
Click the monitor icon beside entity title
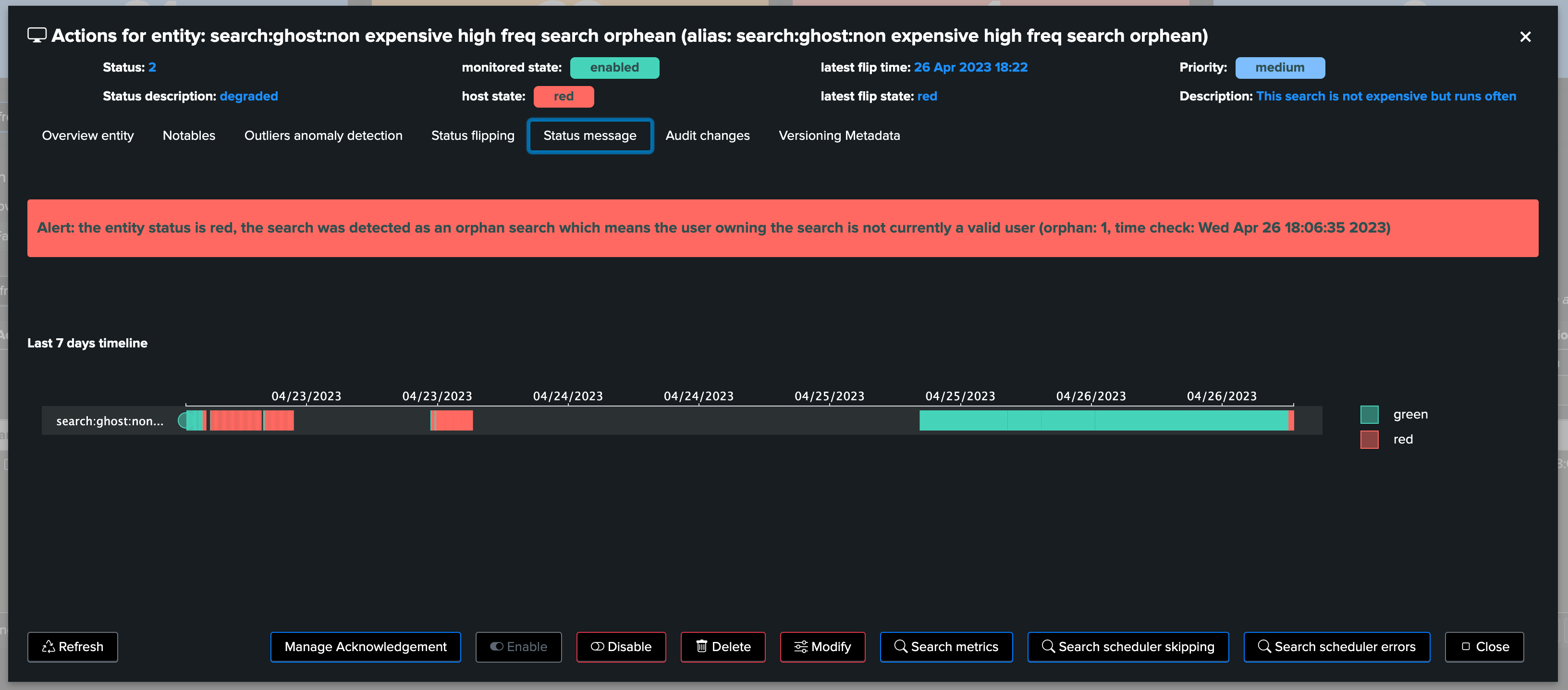(37, 36)
